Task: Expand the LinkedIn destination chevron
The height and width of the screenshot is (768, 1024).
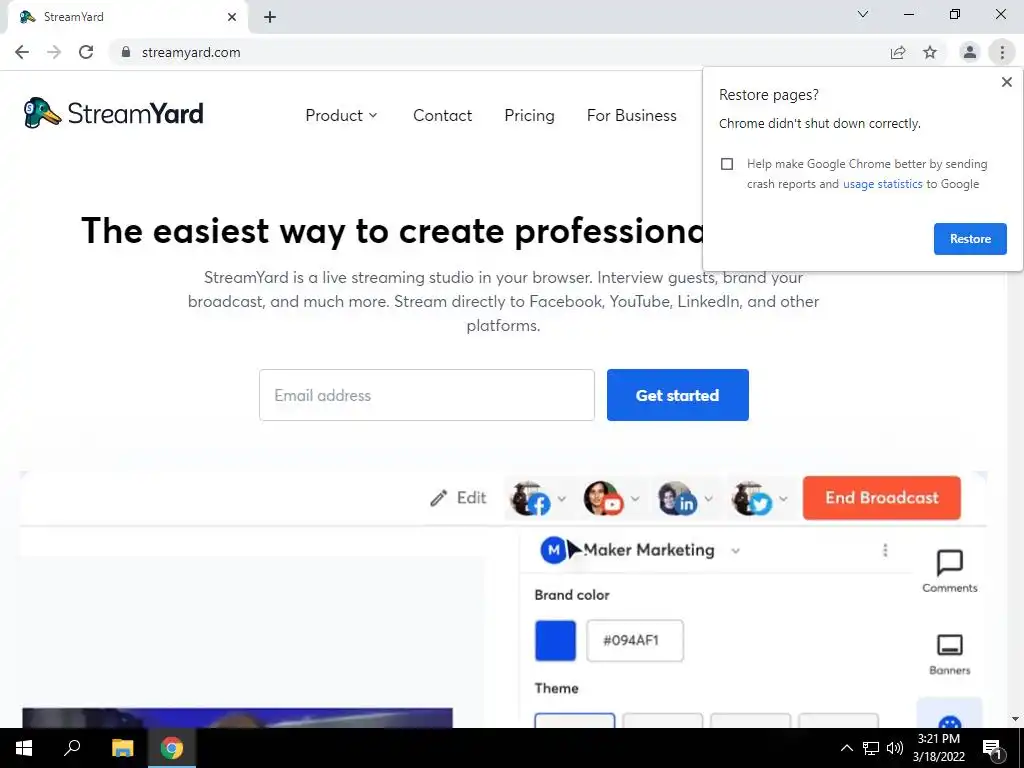Action: click(709, 500)
